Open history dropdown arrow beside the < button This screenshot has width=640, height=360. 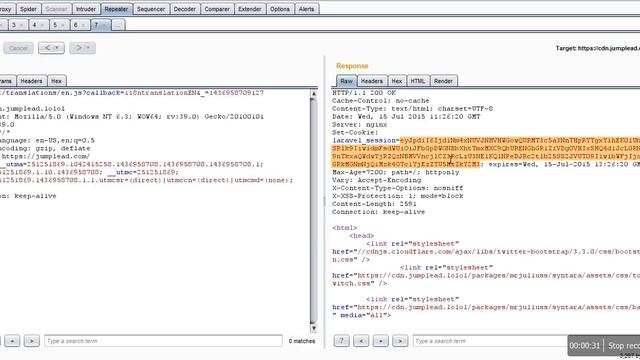coord(58,48)
